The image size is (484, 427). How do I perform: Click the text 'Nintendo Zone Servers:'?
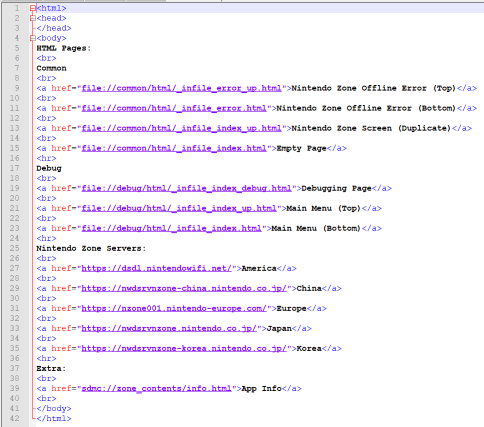click(x=91, y=248)
